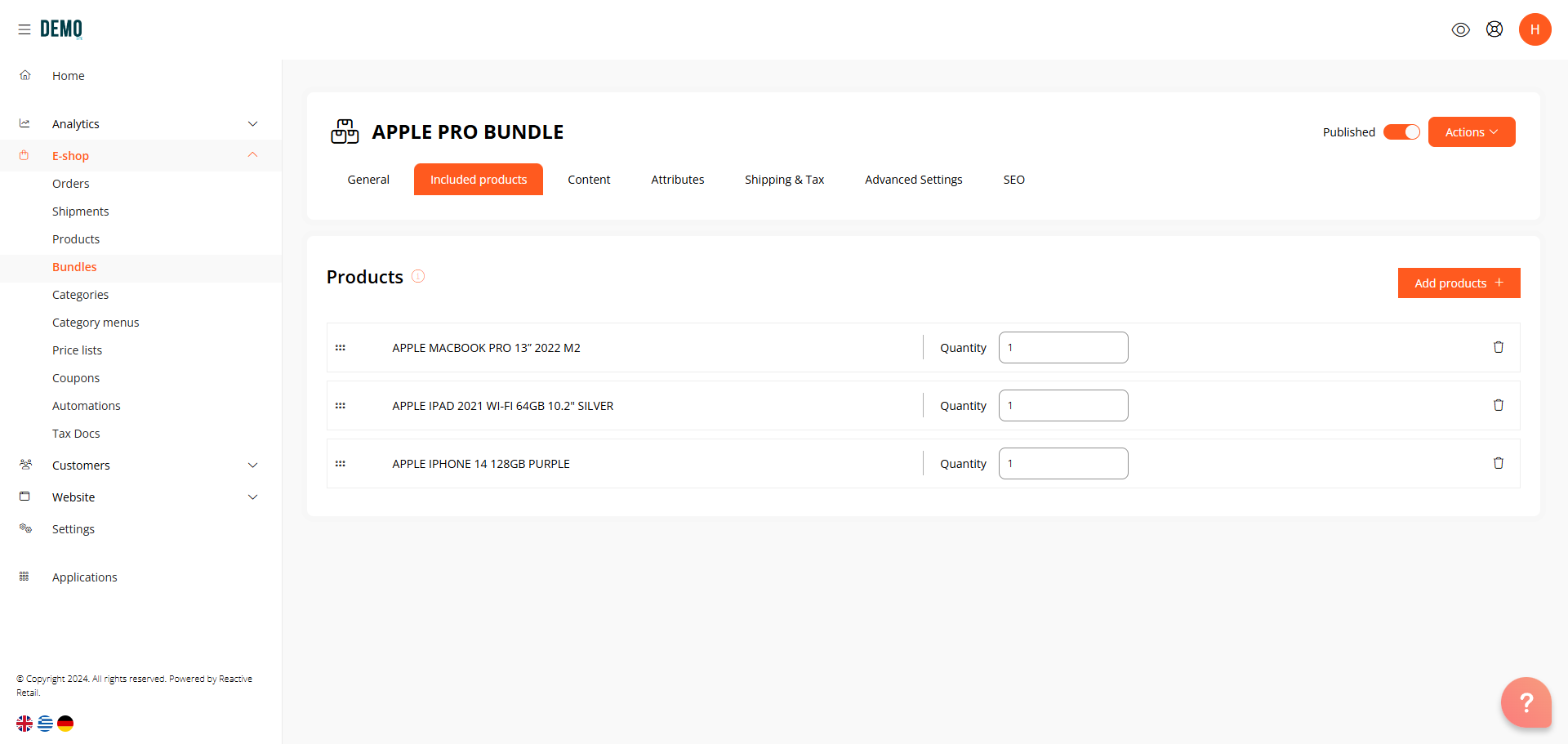Image resolution: width=1568 pixels, height=744 pixels.
Task: Open the Actions dropdown
Action: [x=1472, y=132]
